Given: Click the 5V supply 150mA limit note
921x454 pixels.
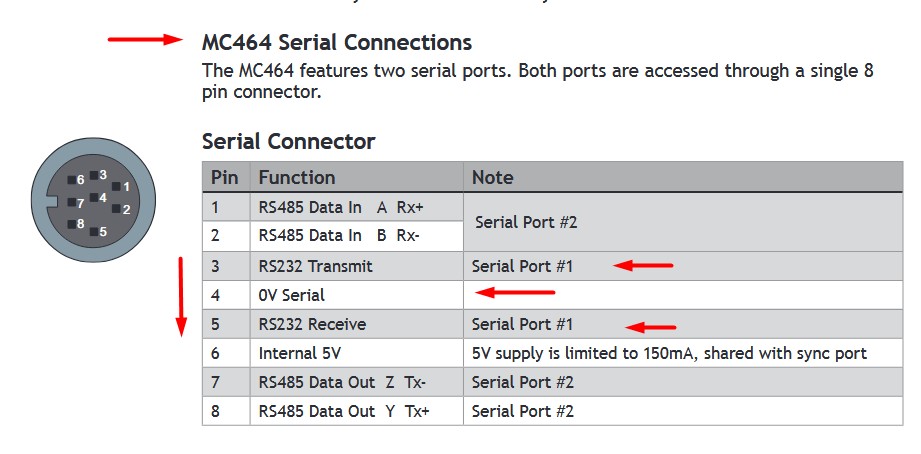Looking at the screenshot, I should 669,353.
